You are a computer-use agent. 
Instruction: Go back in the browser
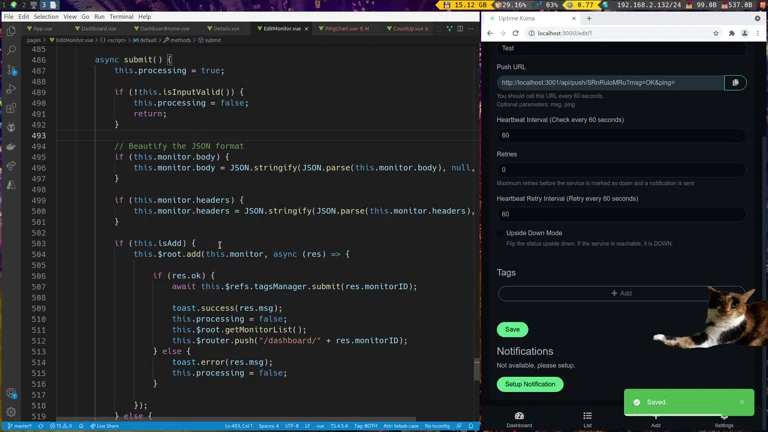[x=490, y=33]
